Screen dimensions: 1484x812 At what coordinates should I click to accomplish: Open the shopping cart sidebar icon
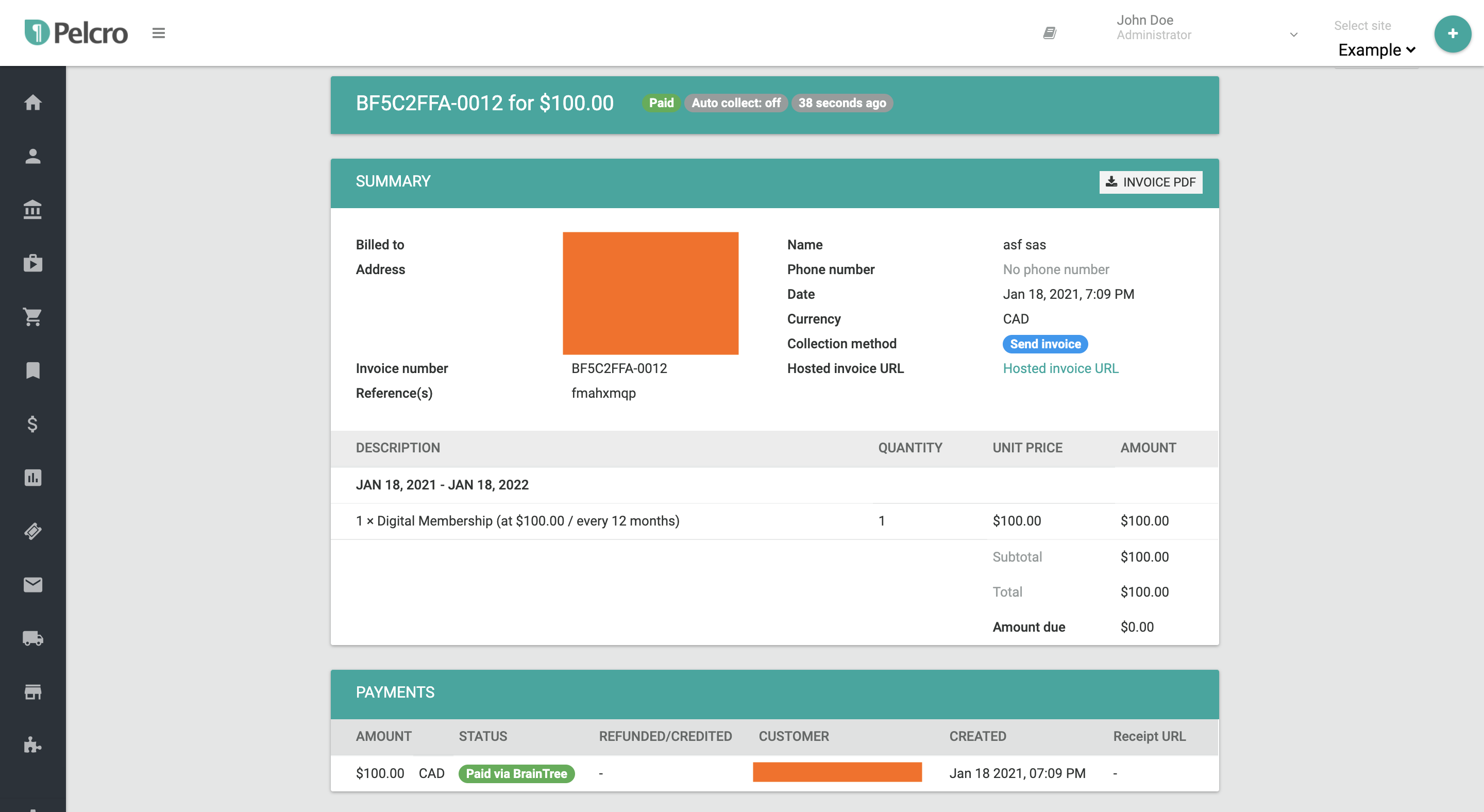pyautogui.click(x=33, y=317)
